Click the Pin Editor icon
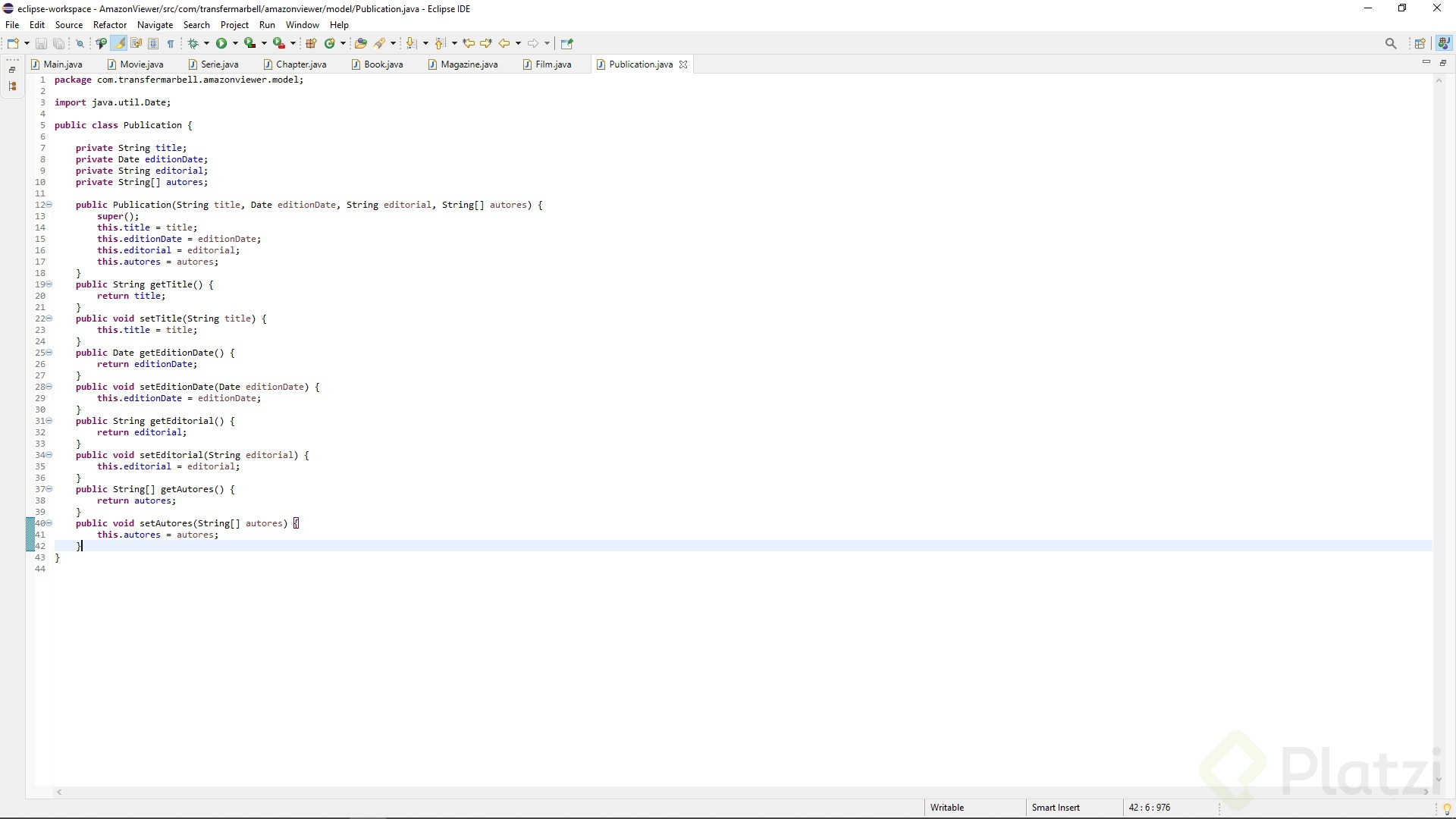The image size is (1456, 819). [x=566, y=43]
